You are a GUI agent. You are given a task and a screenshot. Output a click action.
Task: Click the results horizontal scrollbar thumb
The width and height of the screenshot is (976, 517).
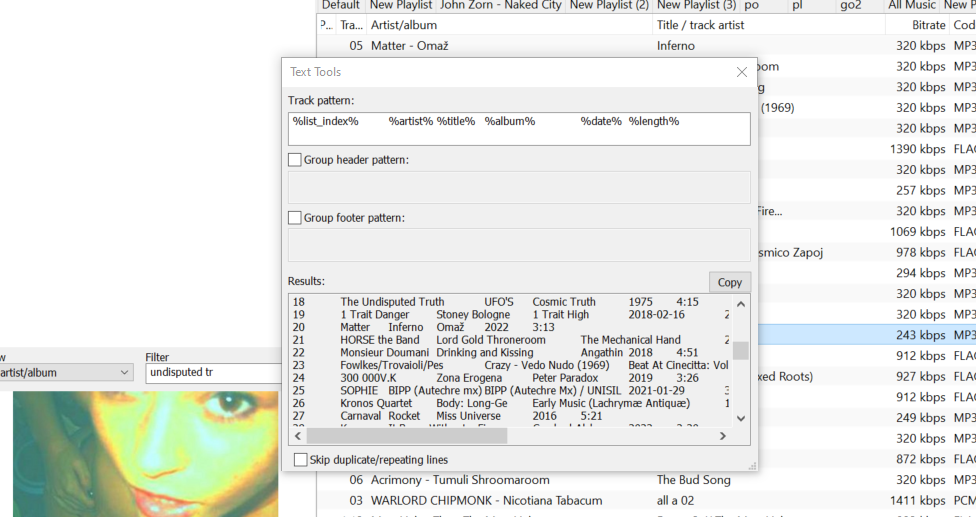coord(406,436)
